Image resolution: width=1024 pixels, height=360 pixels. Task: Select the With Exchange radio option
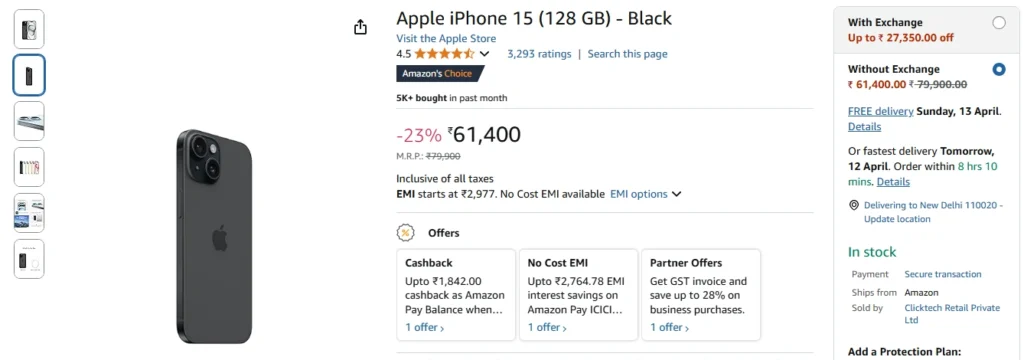point(999,23)
